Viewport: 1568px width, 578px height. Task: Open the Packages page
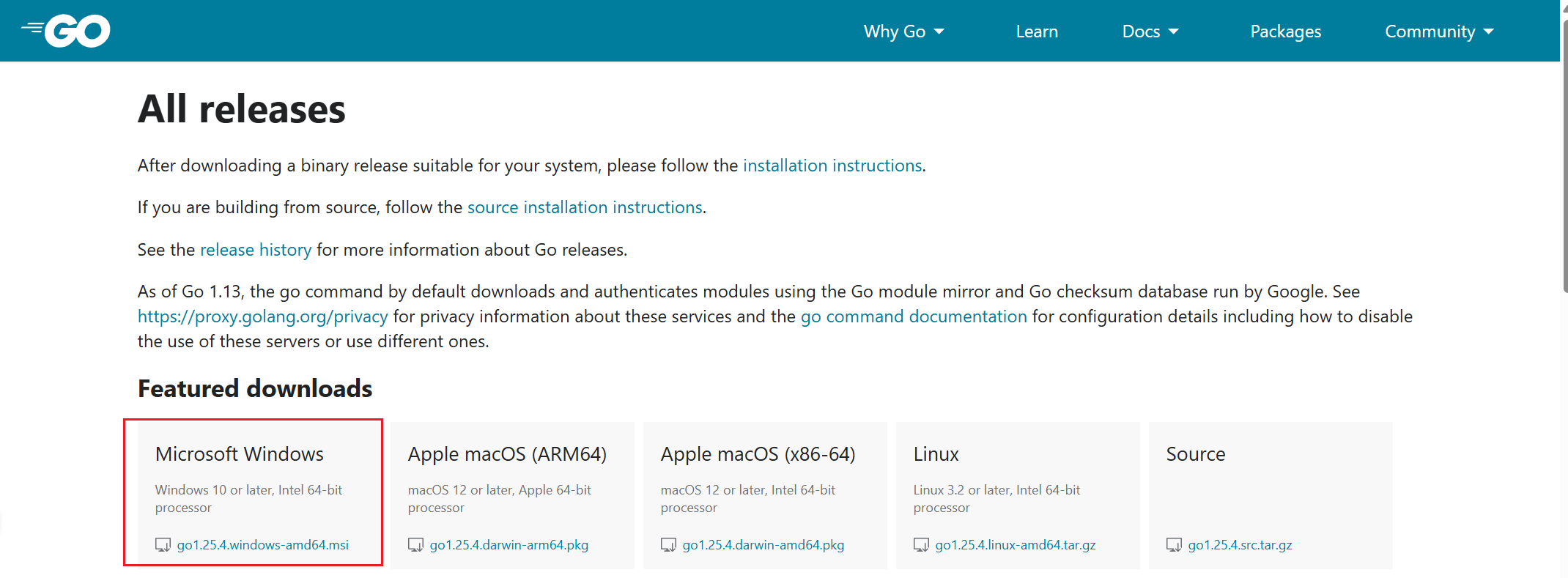click(1285, 32)
